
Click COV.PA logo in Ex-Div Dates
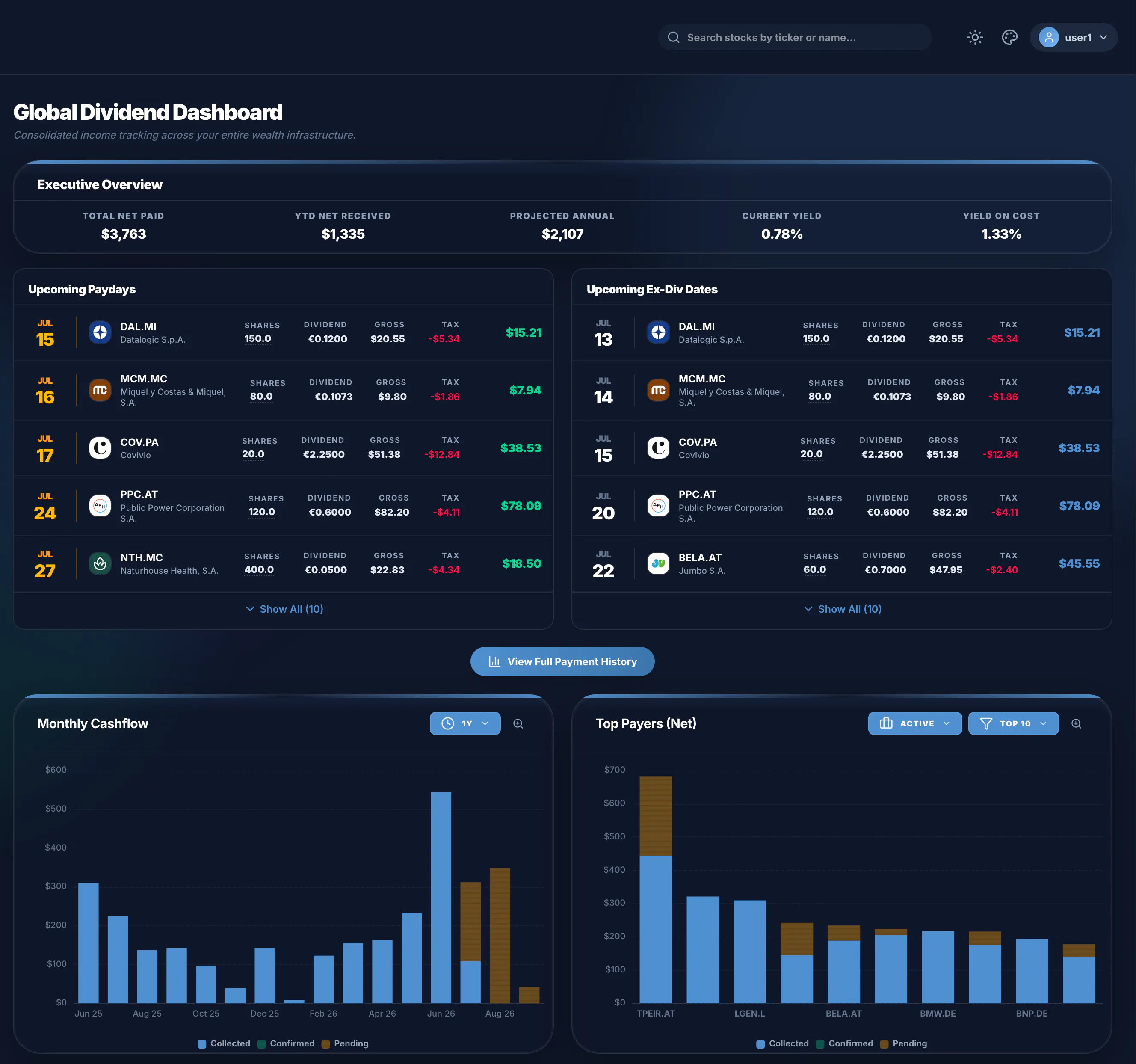pos(658,448)
